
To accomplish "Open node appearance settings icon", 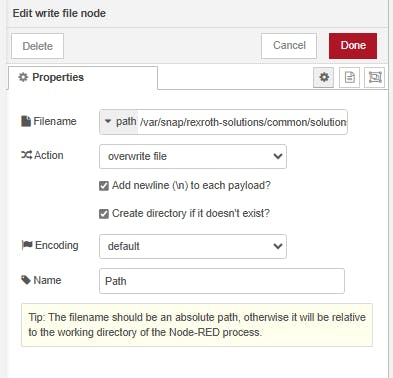I will pos(374,77).
